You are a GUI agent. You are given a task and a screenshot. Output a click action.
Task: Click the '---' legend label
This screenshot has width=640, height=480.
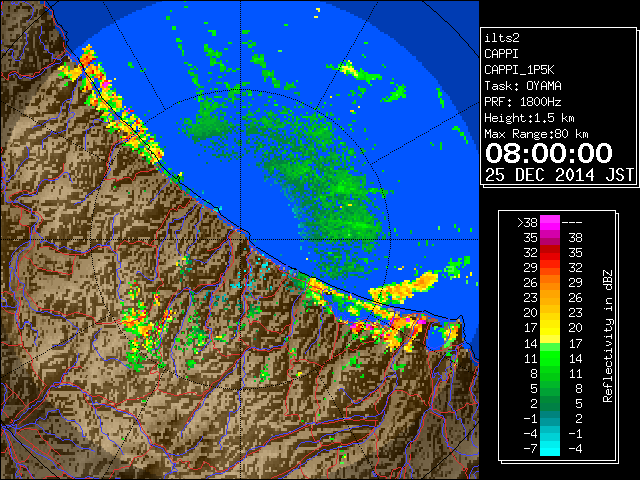572,223
